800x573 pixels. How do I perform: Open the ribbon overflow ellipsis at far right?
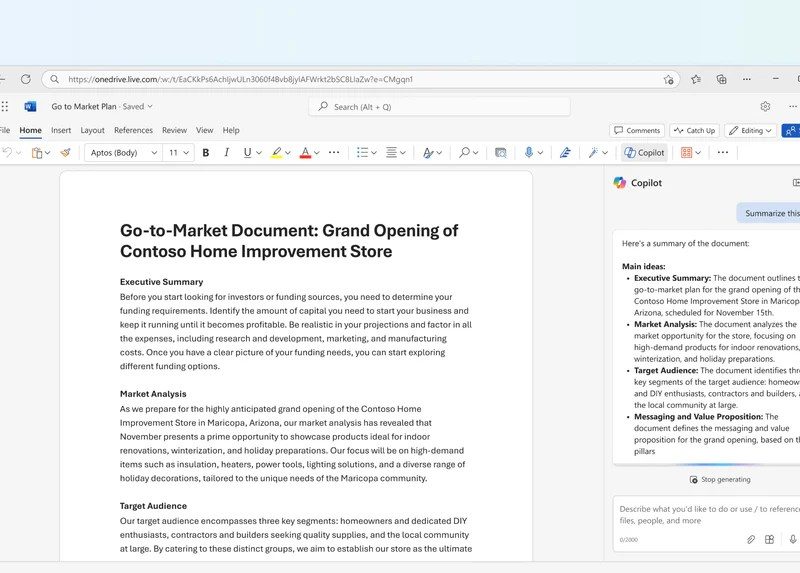pyautogui.click(x=723, y=152)
